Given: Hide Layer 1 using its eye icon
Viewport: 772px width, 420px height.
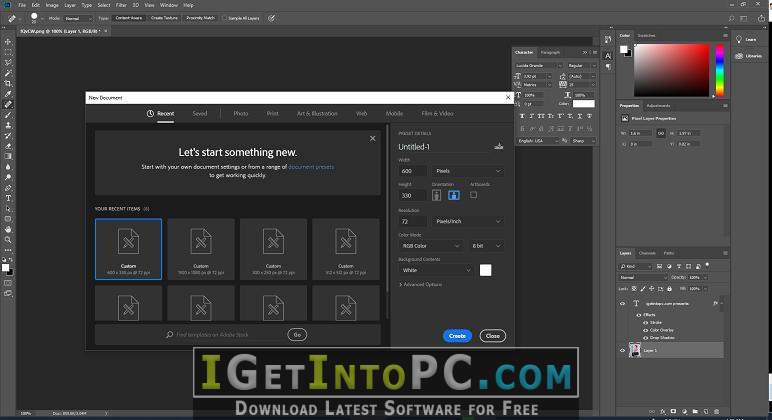Looking at the screenshot, I should [622, 350].
